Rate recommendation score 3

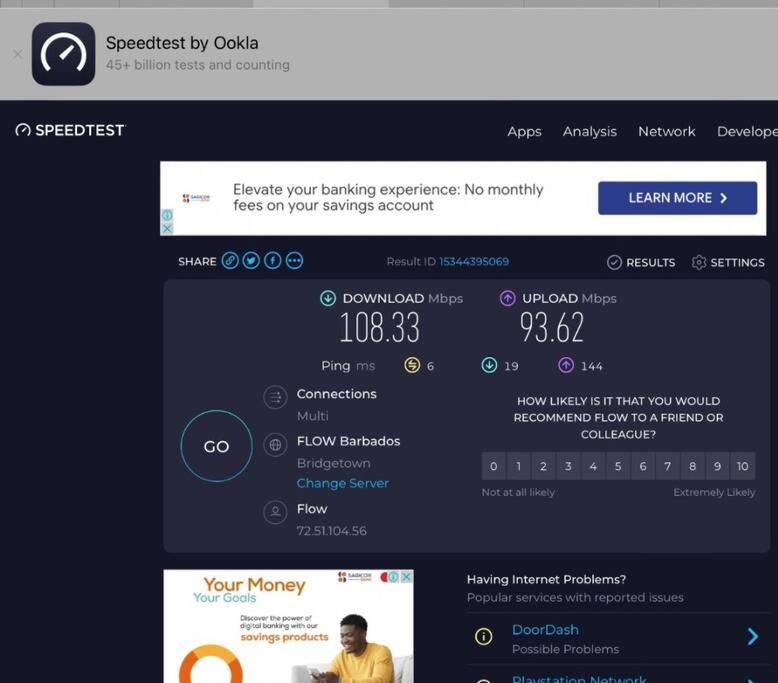point(568,466)
